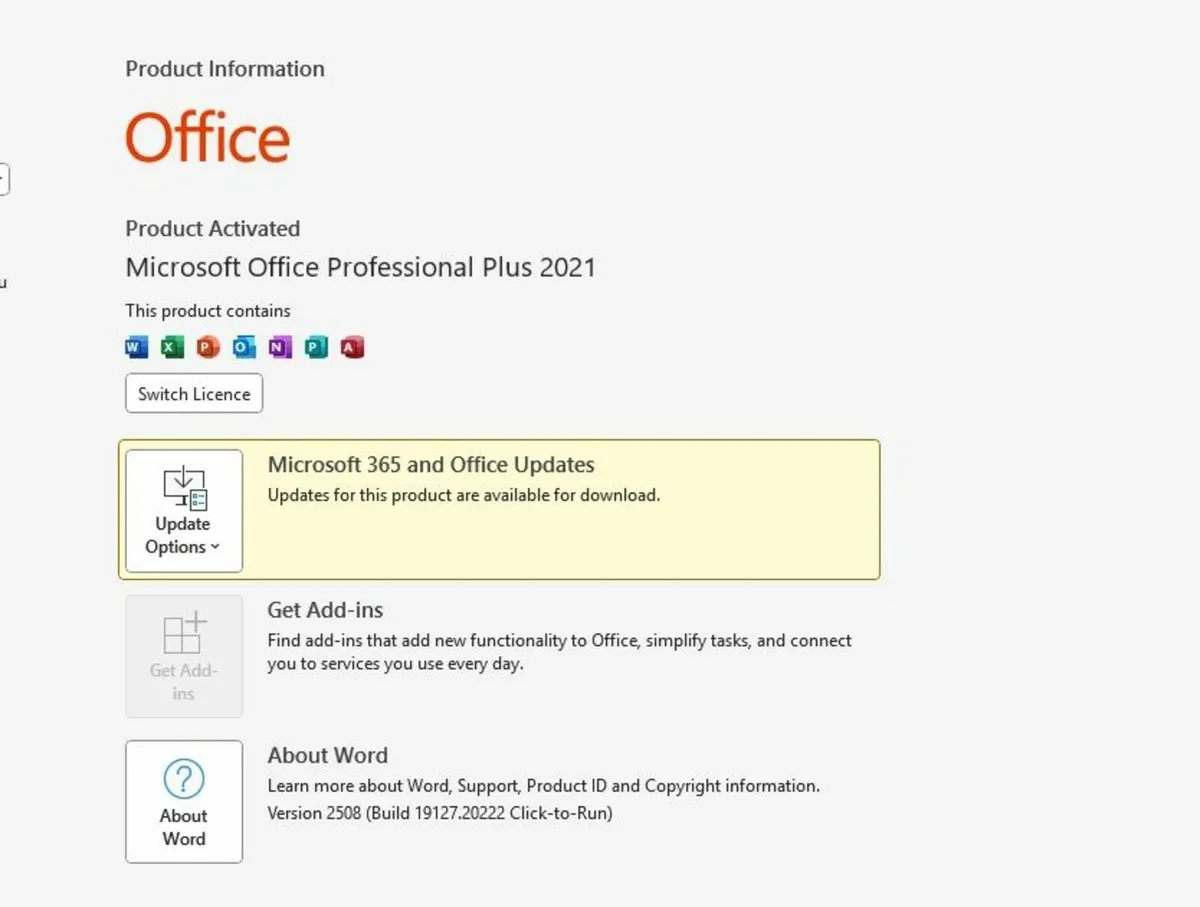
Task: Open the About Word tile with question mark
Action: 184,801
